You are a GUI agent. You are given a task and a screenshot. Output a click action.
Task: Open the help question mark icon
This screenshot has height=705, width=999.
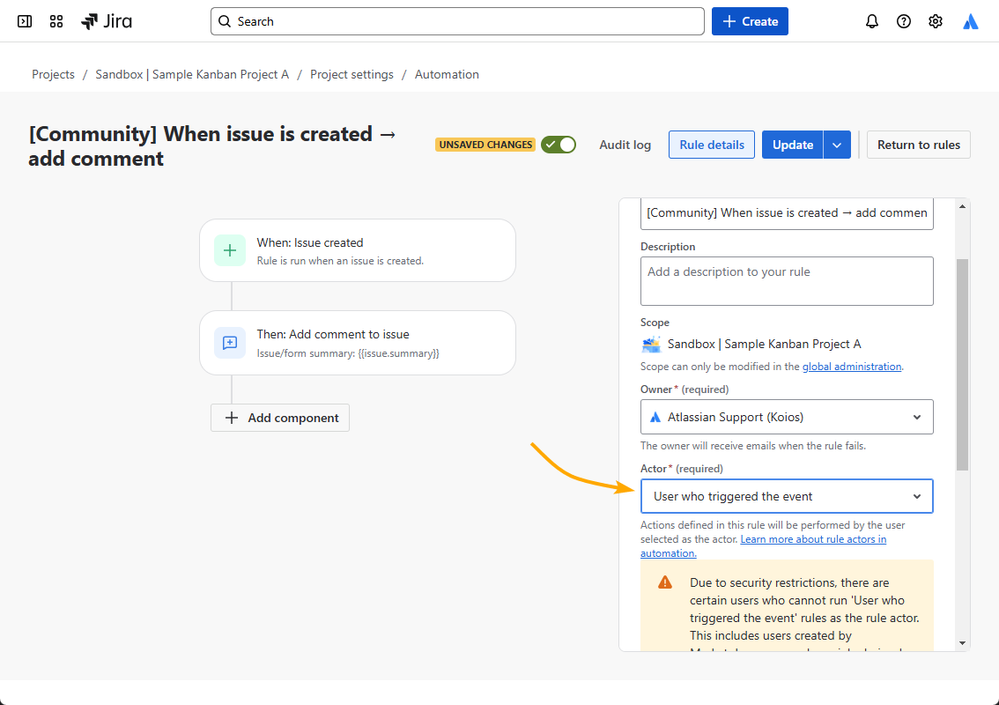pyautogui.click(x=903, y=22)
